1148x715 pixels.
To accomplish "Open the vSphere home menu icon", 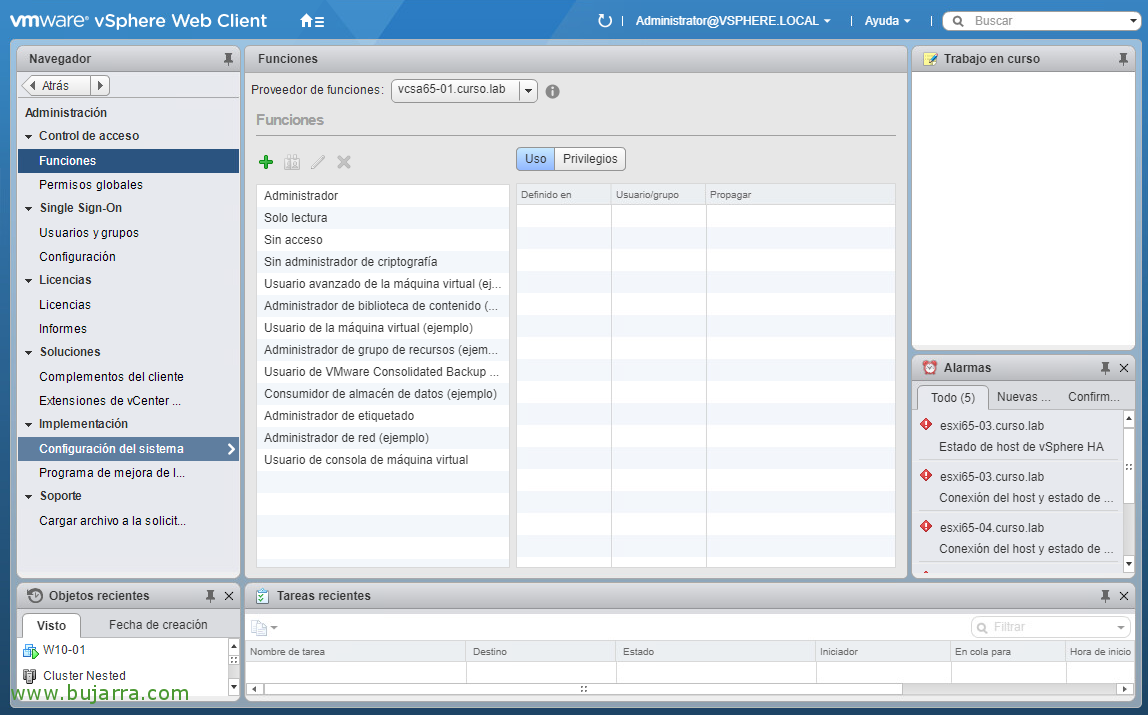I will [x=312, y=21].
